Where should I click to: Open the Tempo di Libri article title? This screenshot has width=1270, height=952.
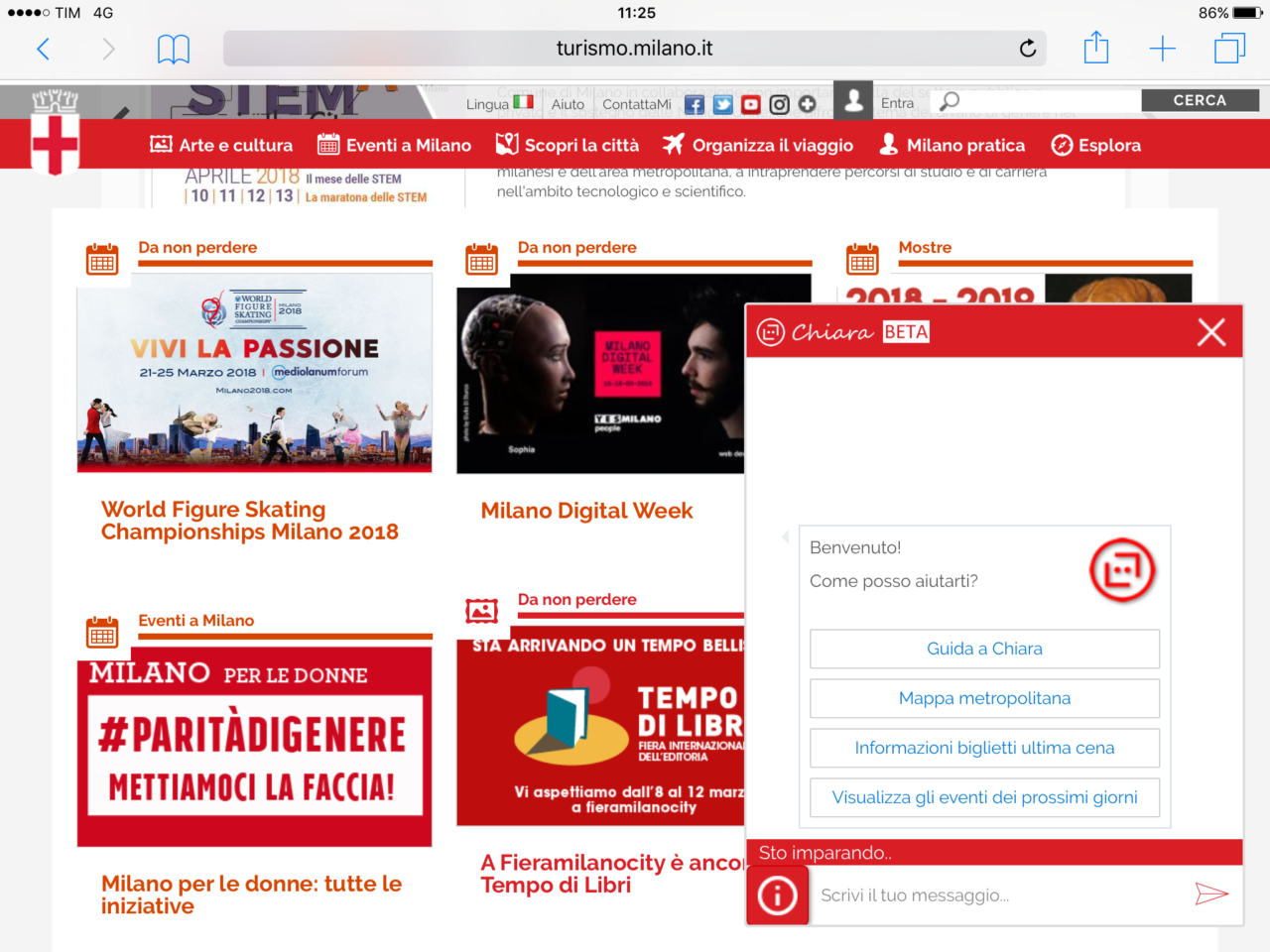pyautogui.click(x=612, y=874)
